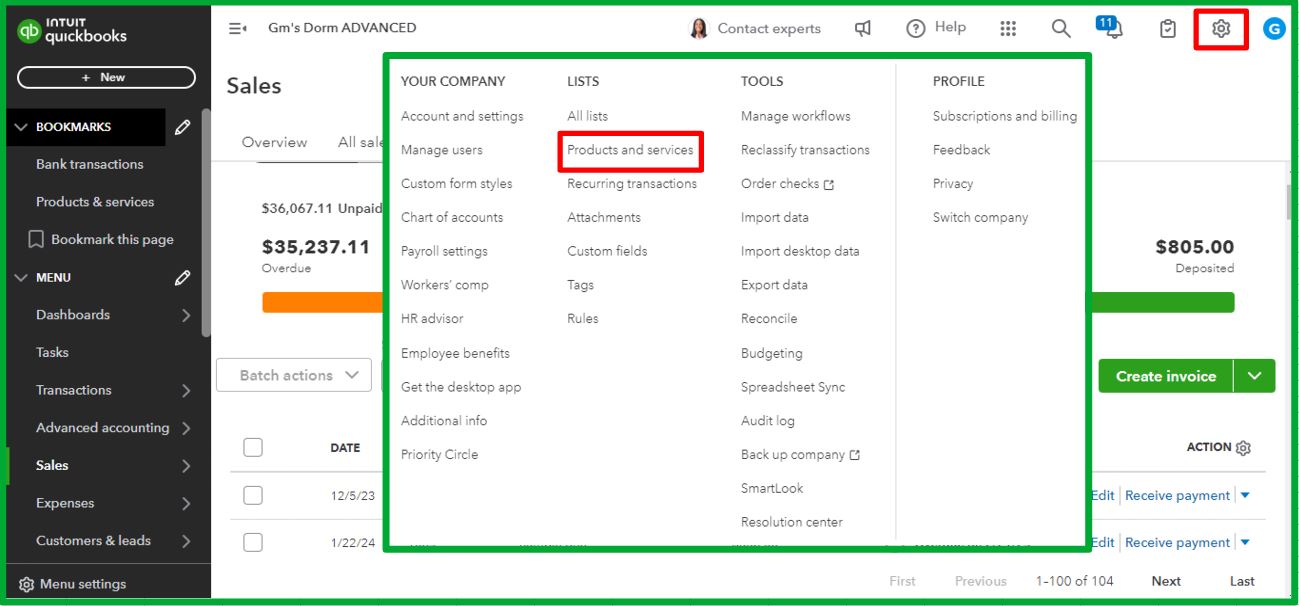Open Create invoice dropdown arrow
The width and height of the screenshot is (1299, 606).
(1255, 376)
